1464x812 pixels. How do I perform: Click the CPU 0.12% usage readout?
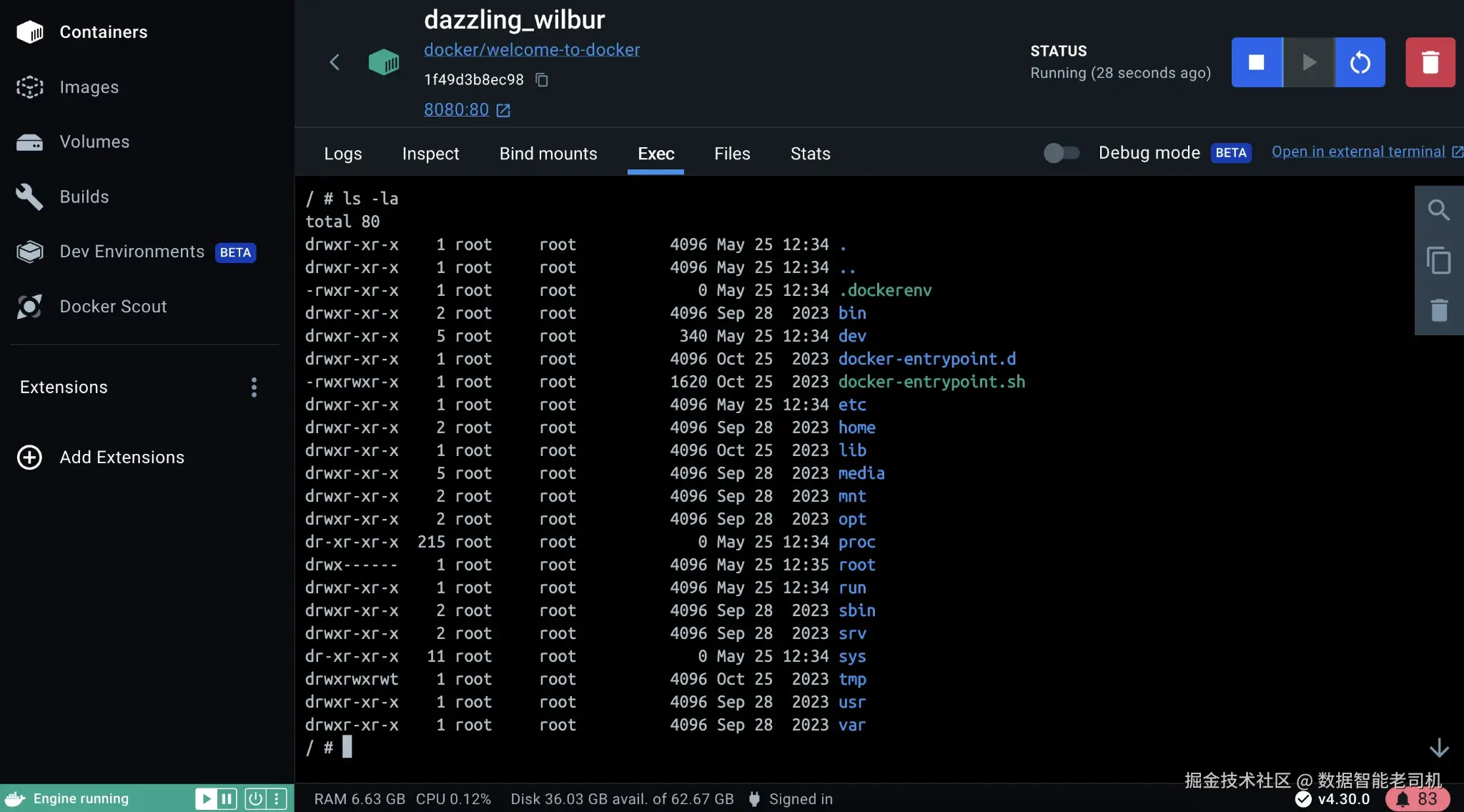tap(453, 799)
